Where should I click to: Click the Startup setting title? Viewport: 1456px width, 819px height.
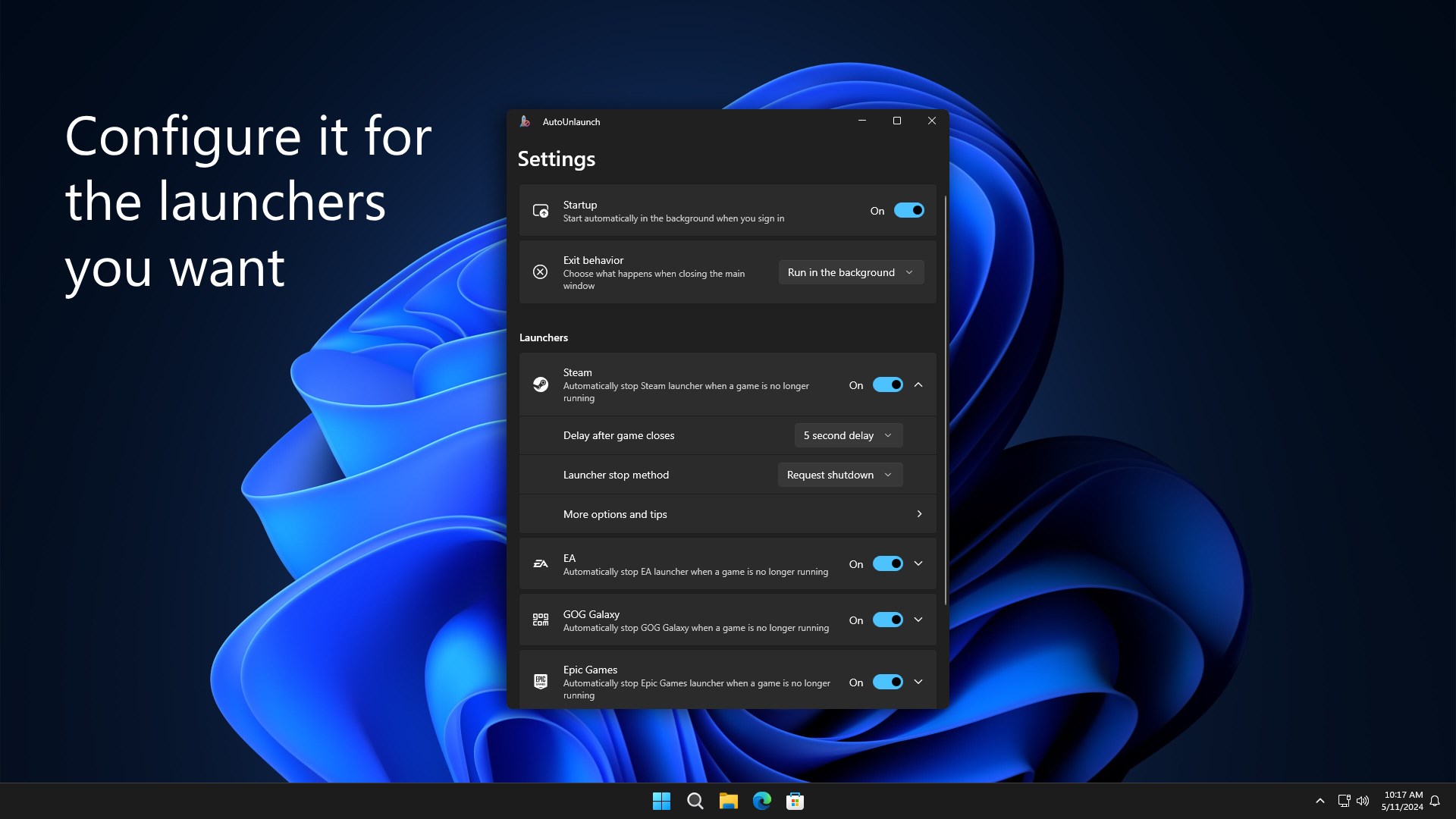click(579, 205)
